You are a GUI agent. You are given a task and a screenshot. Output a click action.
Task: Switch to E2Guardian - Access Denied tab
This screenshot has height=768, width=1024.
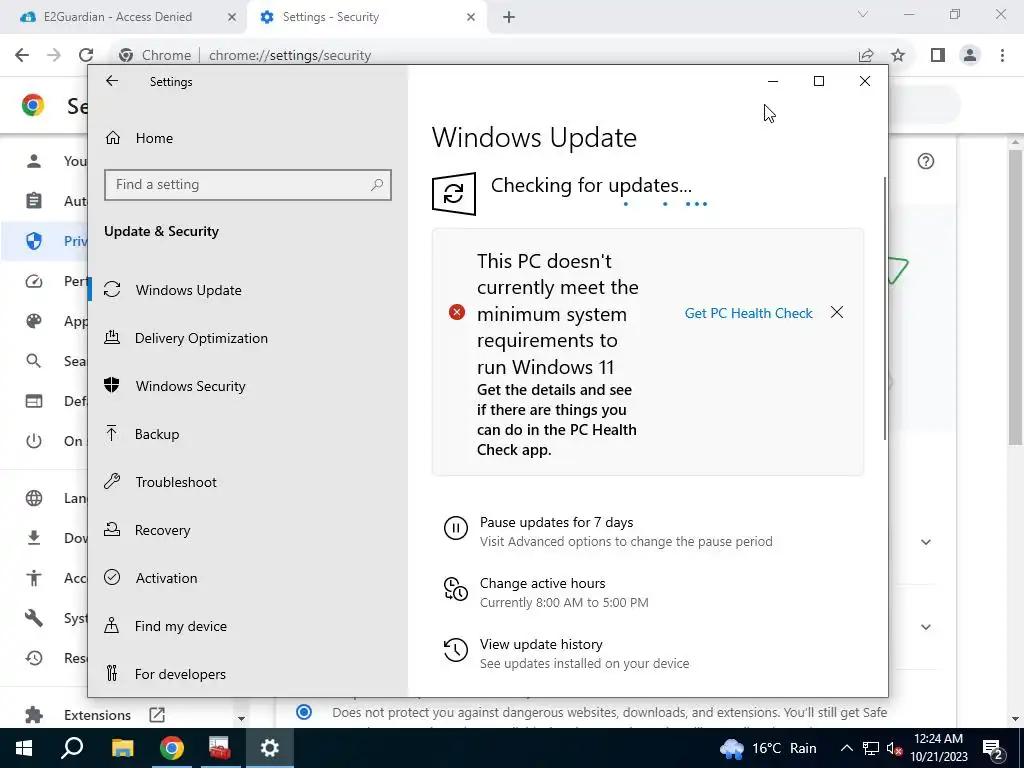click(118, 17)
